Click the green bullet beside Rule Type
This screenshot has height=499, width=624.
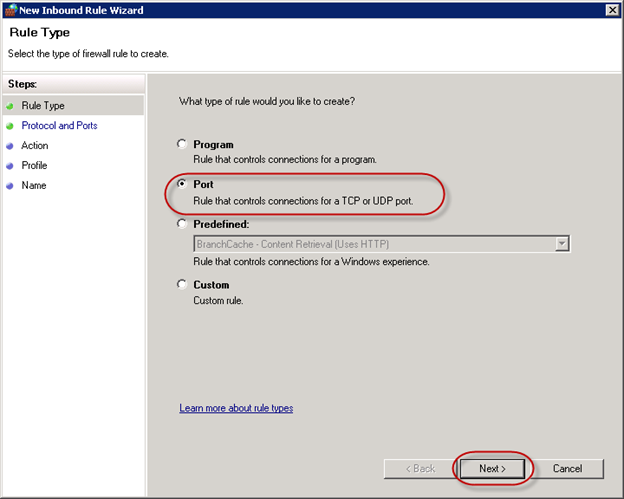click(x=10, y=106)
